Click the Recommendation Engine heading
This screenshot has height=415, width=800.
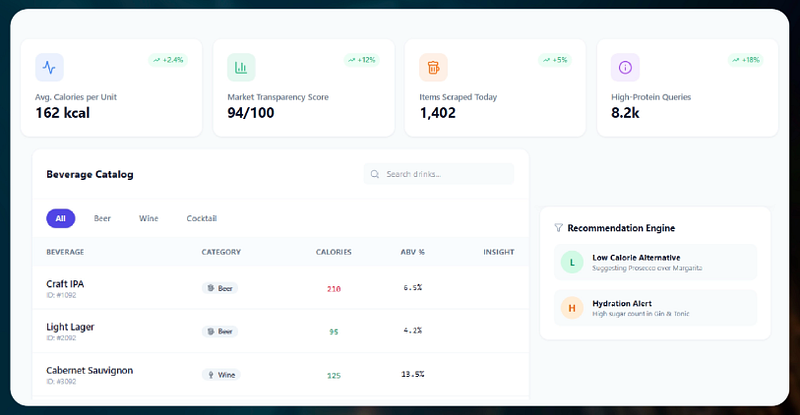[x=621, y=228]
